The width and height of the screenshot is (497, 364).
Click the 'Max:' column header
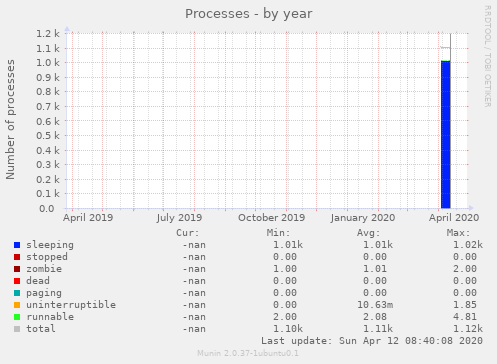(458, 233)
